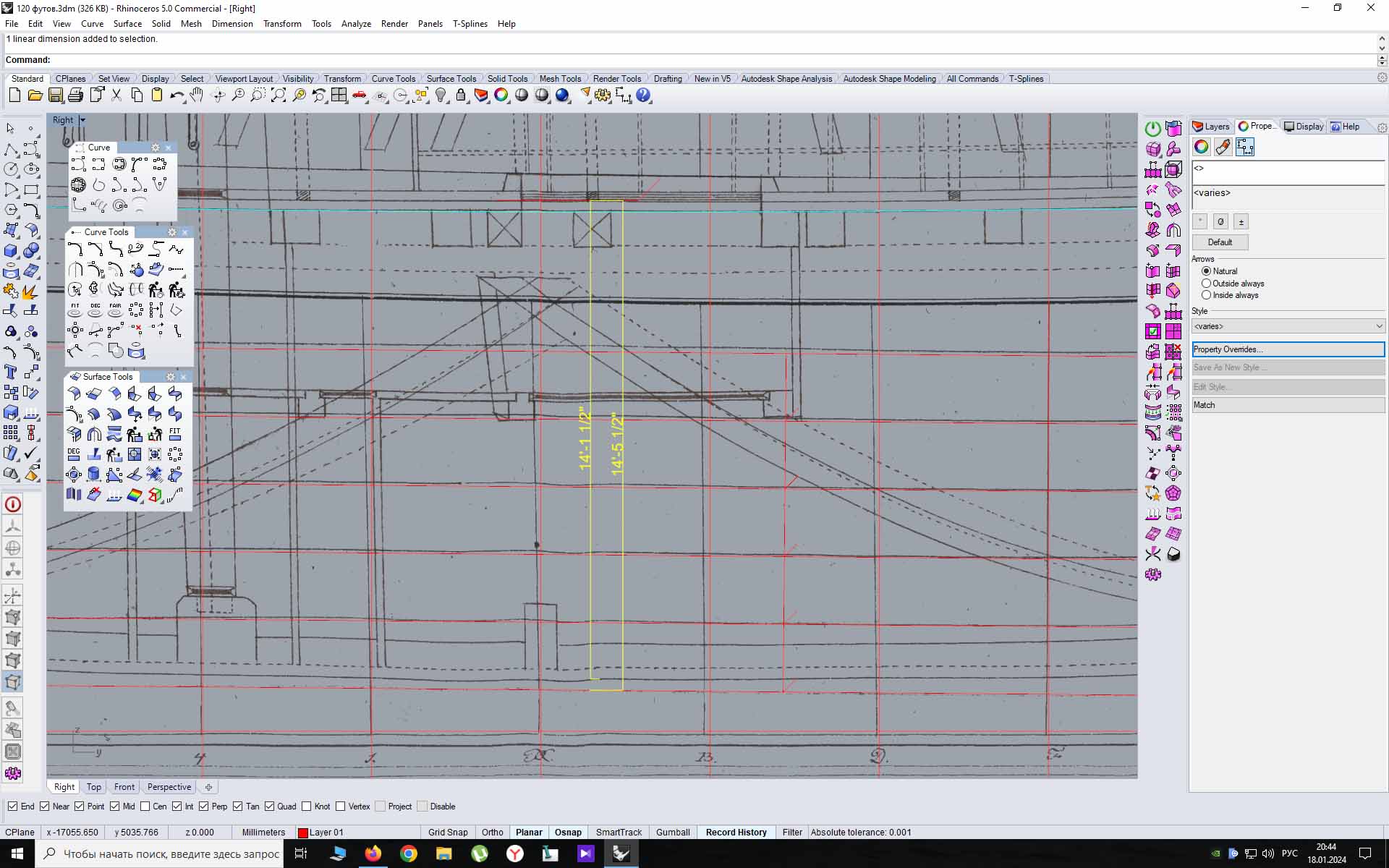Click the Default button
1389x868 pixels.
pyautogui.click(x=1220, y=242)
